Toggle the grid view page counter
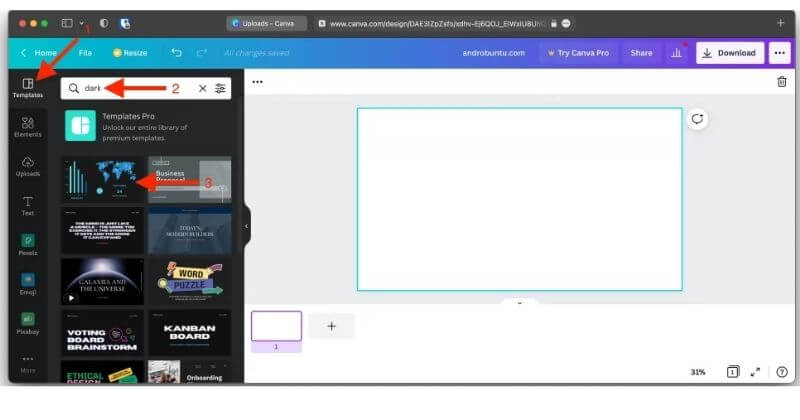Viewport: 800px width, 420px height. tap(732, 372)
